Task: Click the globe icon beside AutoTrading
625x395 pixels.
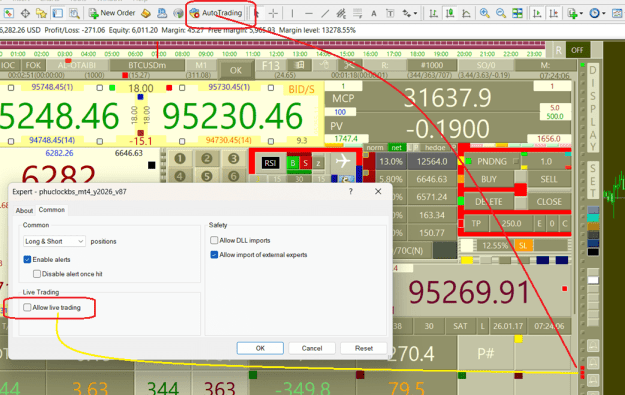Action: (x=178, y=13)
